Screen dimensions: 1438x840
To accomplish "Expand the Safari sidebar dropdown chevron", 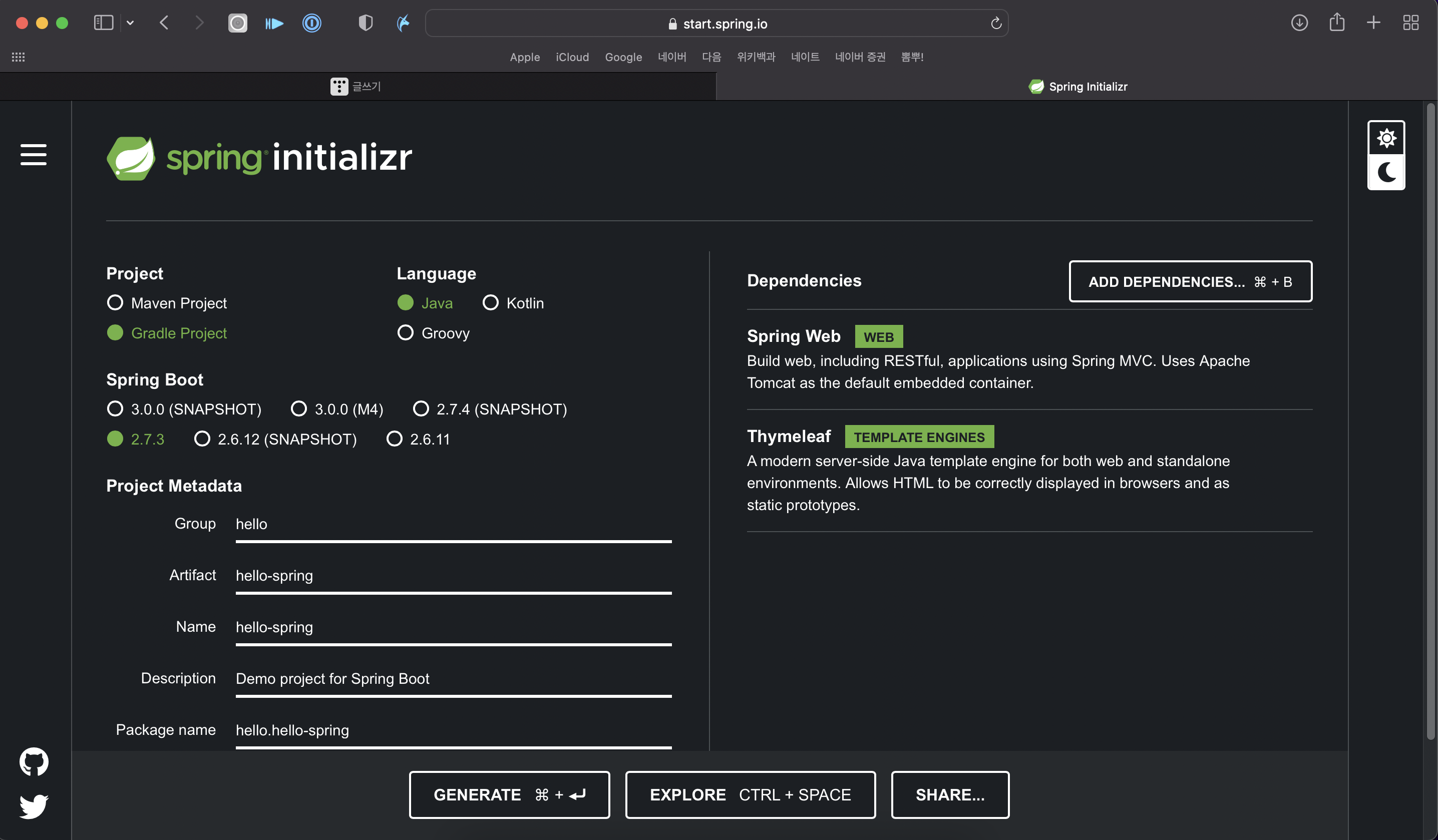I will point(130,23).
